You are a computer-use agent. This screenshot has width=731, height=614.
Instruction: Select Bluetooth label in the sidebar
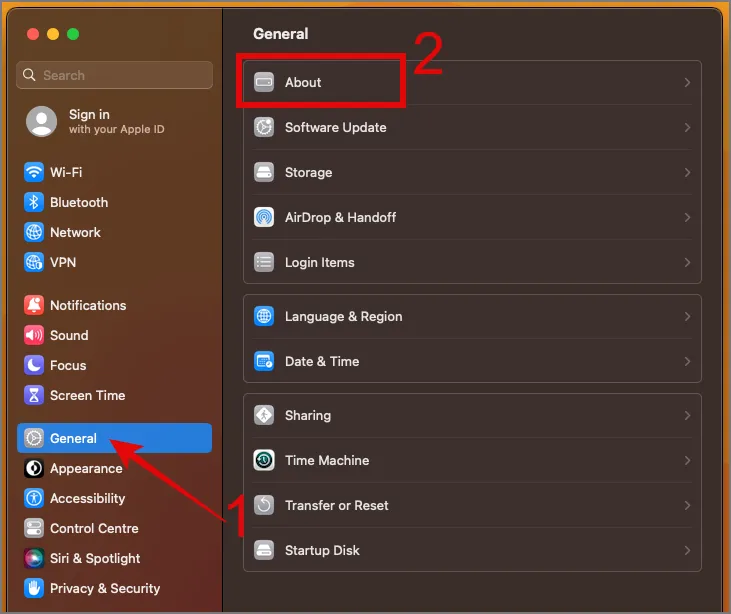tap(79, 202)
